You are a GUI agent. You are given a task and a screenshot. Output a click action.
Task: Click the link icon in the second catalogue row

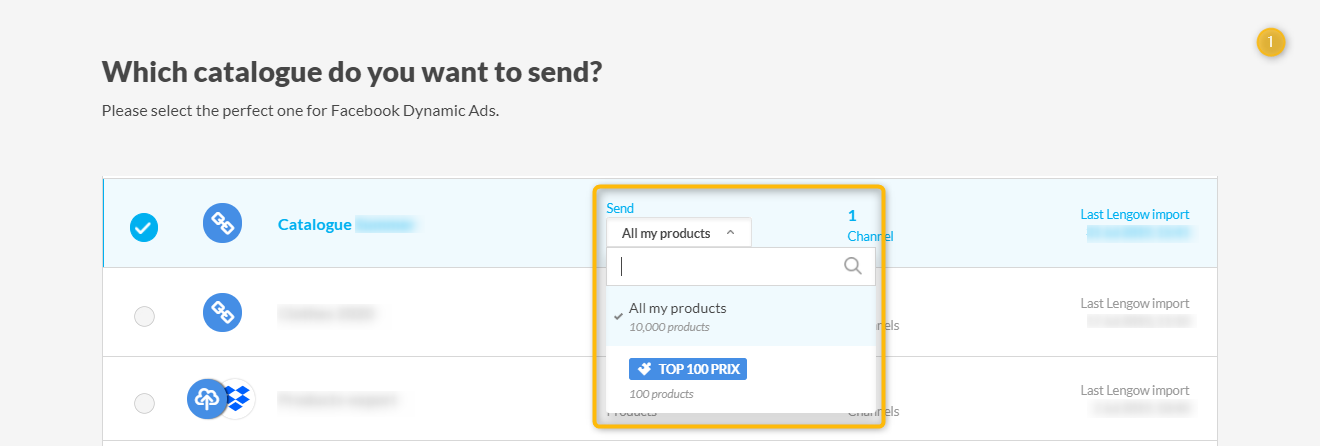pyautogui.click(x=222, y=313)
